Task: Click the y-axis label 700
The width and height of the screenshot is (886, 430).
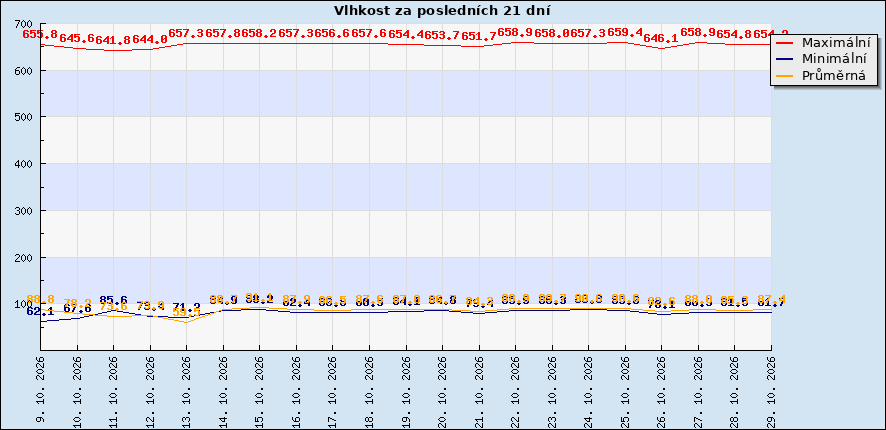Action: tap(24, 24)
